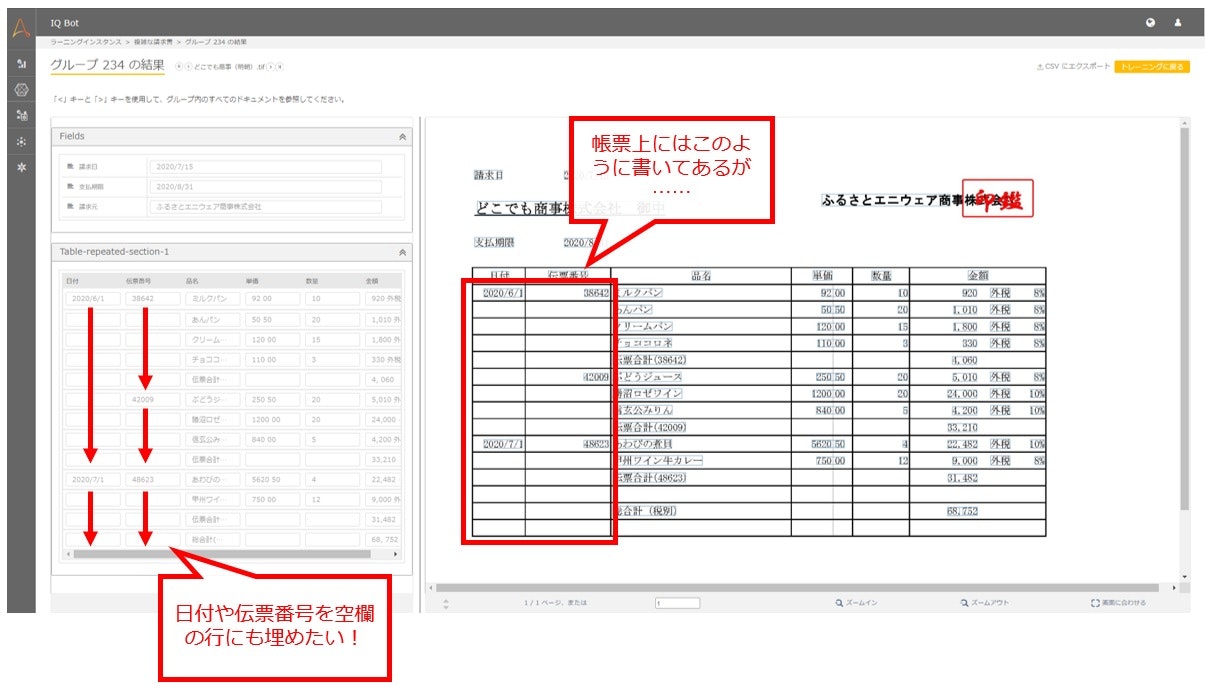Image resolution: width=1205 pixels, height=693 pixels.
Task: Click the トレーニングに戻る button
Action: click(1152, 66)
